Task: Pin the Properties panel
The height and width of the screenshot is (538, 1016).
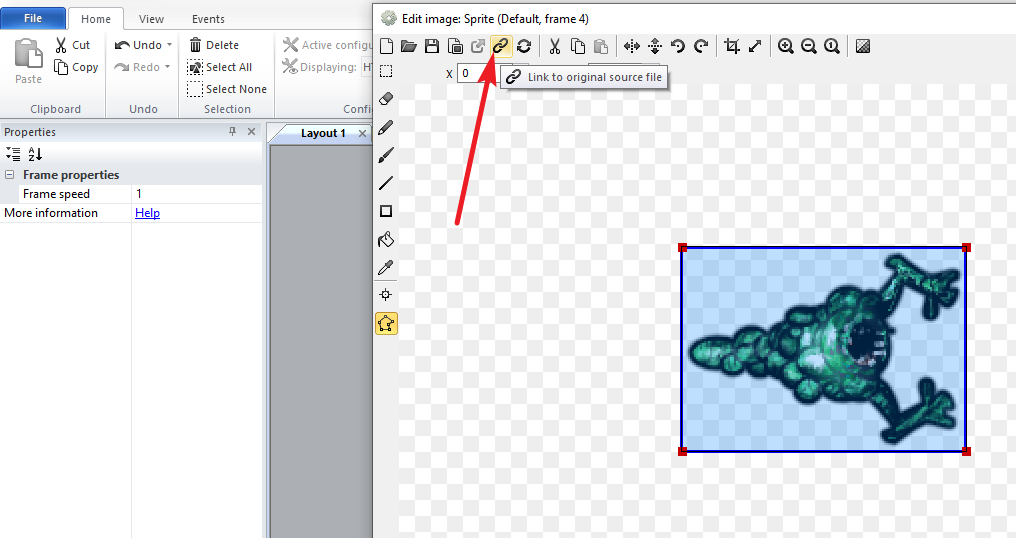Action: (x=233, y=132)
